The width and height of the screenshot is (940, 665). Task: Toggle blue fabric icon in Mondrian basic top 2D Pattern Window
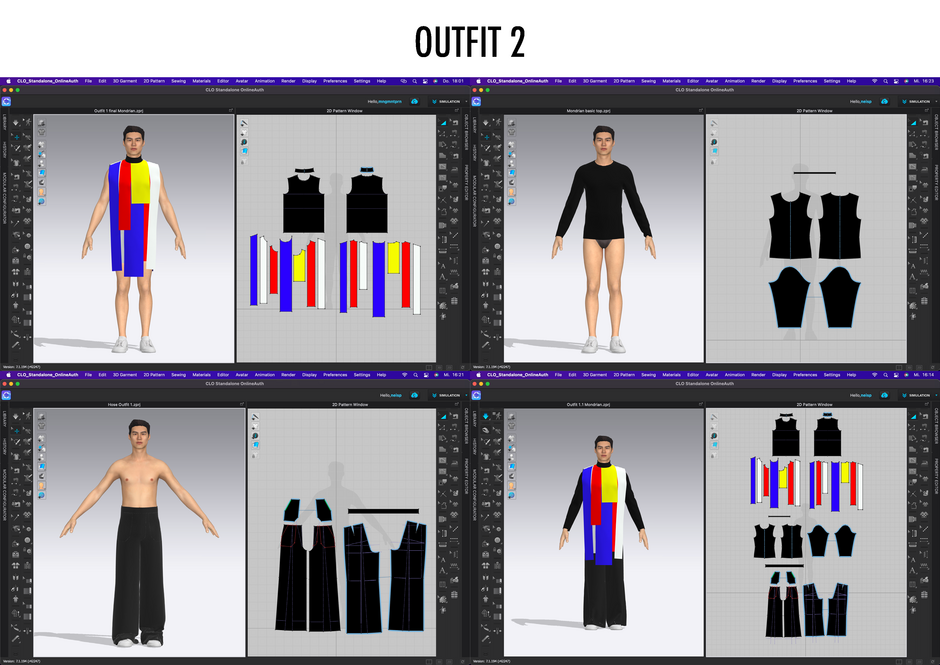coord(714,151)
